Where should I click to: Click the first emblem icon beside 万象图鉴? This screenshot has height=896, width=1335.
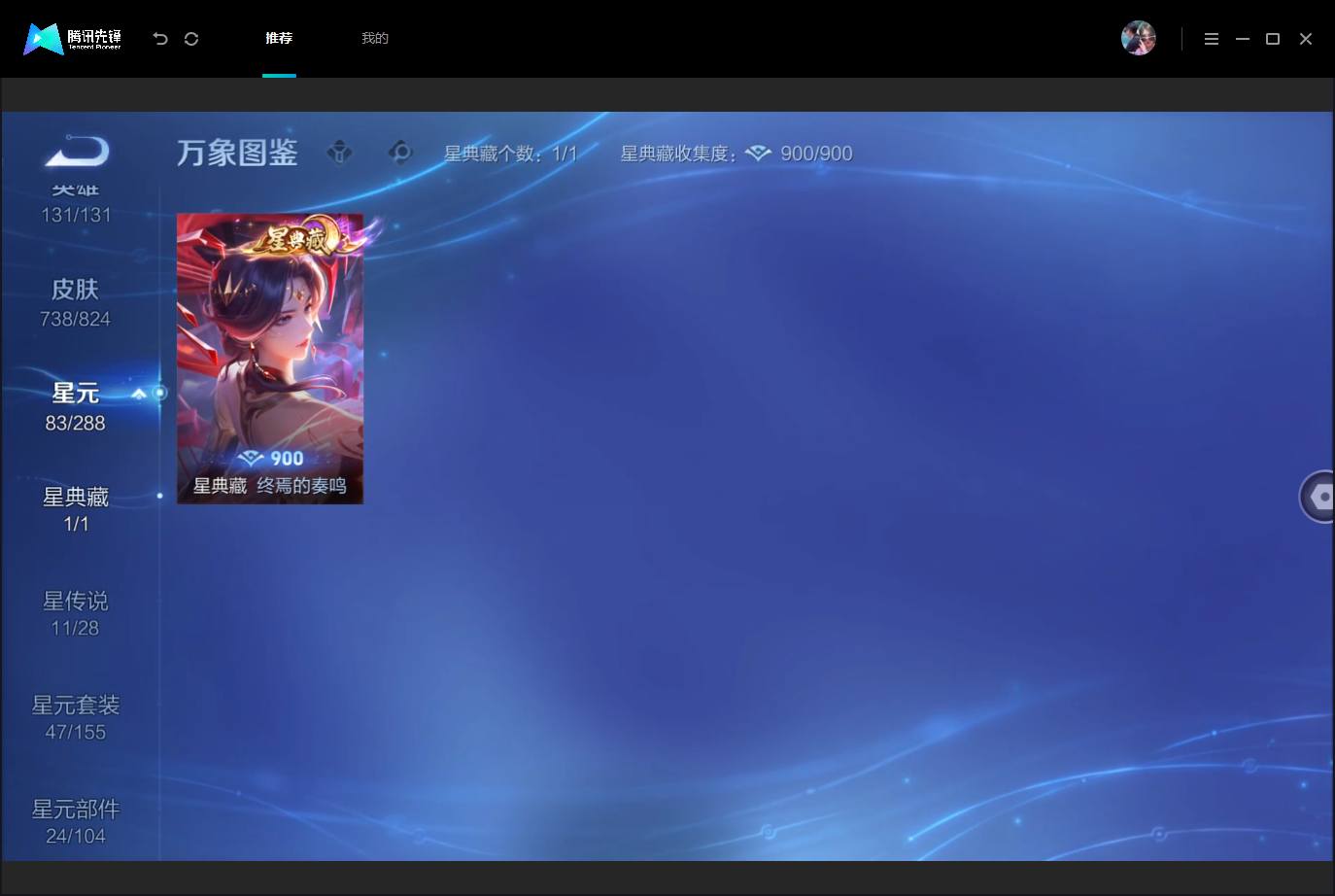tap(339, 153)
